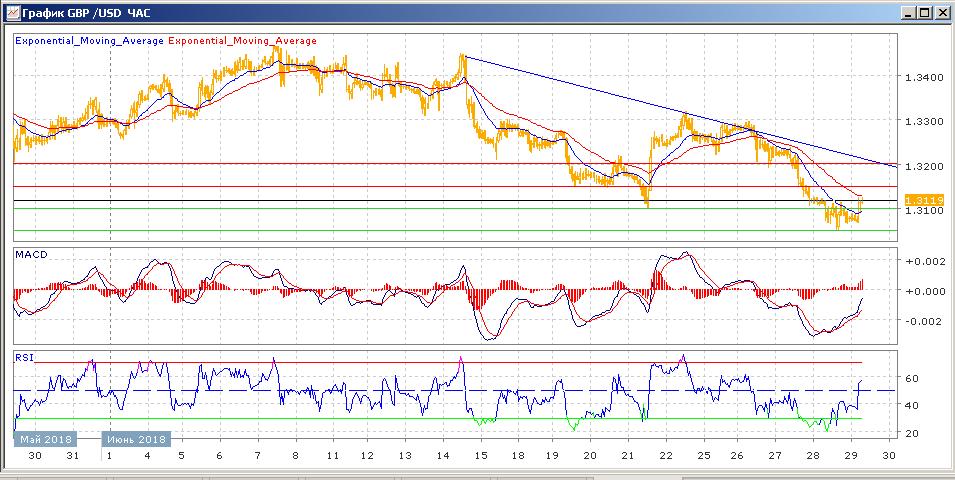Click date label 26 on time axis

coord(737,456)
